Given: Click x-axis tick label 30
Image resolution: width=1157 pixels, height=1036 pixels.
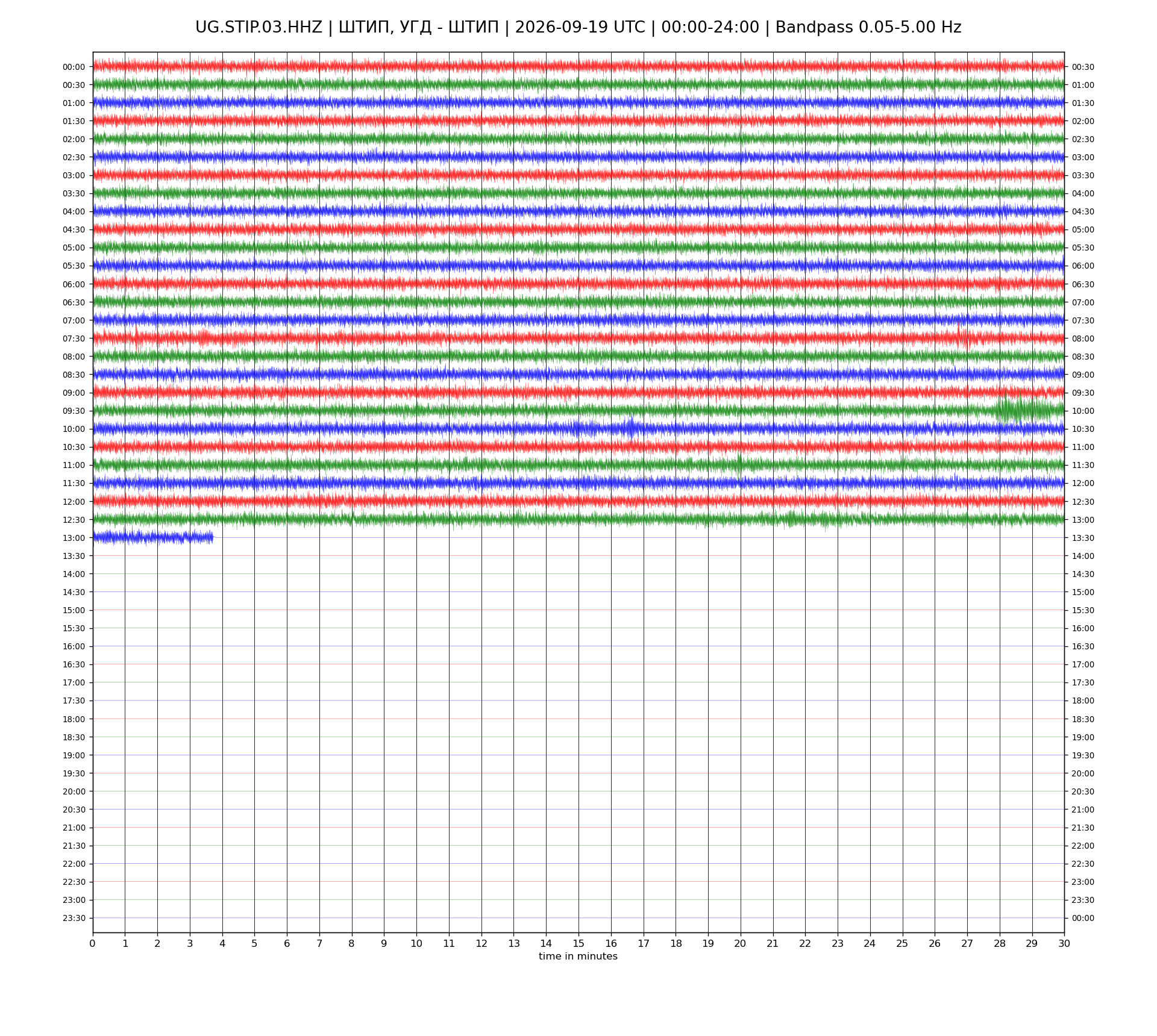Looking at the screenshot, I should pyautogui.click(x=1064, y=943).
